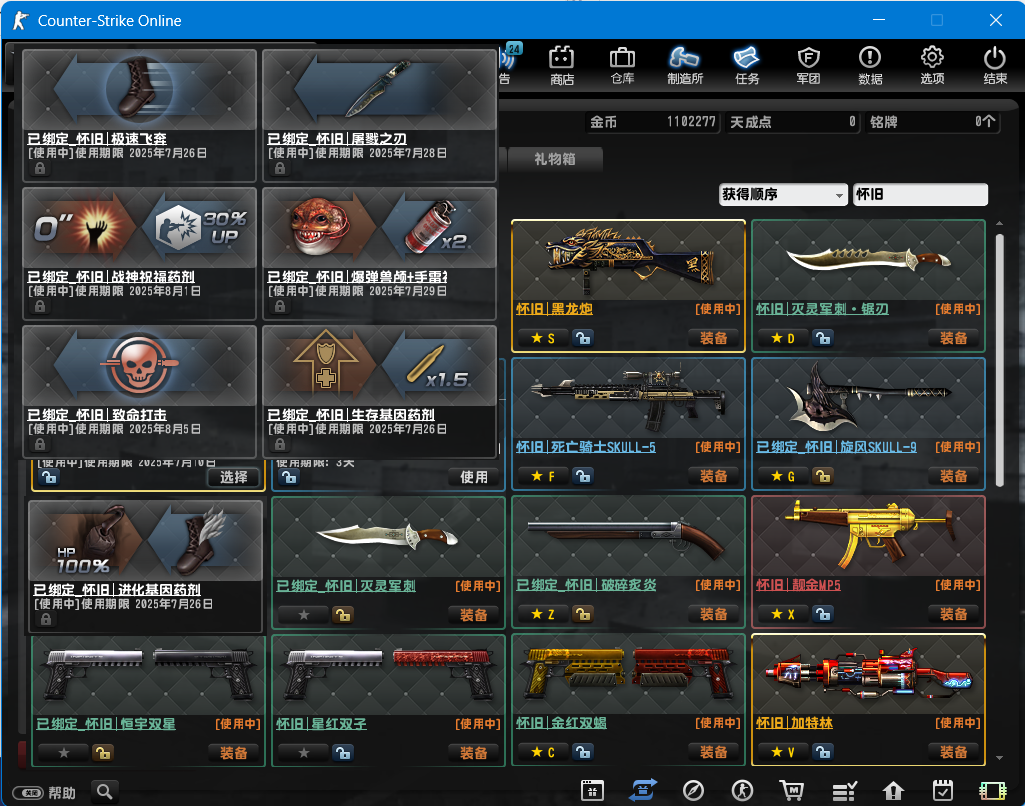Click the 生存基因药剂 item icon
Image resolution: width=1025 pixels, height=806 pixels.
tap(379, 365)
